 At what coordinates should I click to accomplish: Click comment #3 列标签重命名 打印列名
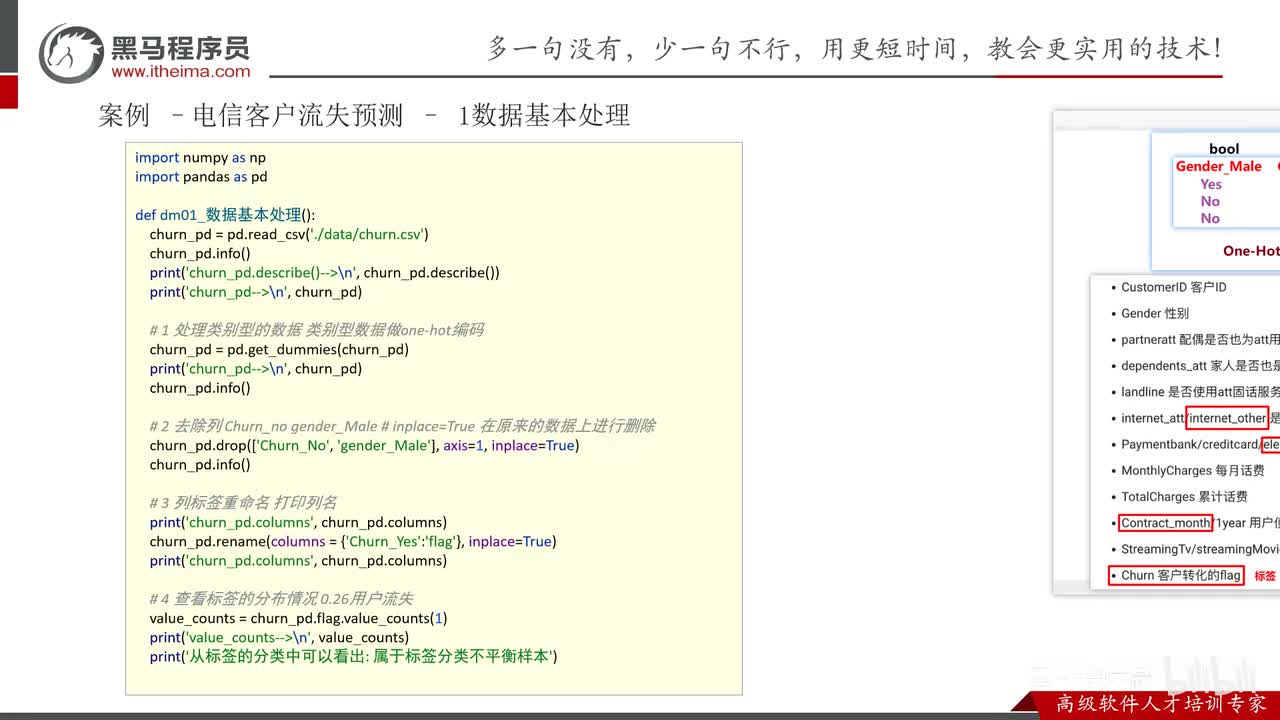point(243,503)
